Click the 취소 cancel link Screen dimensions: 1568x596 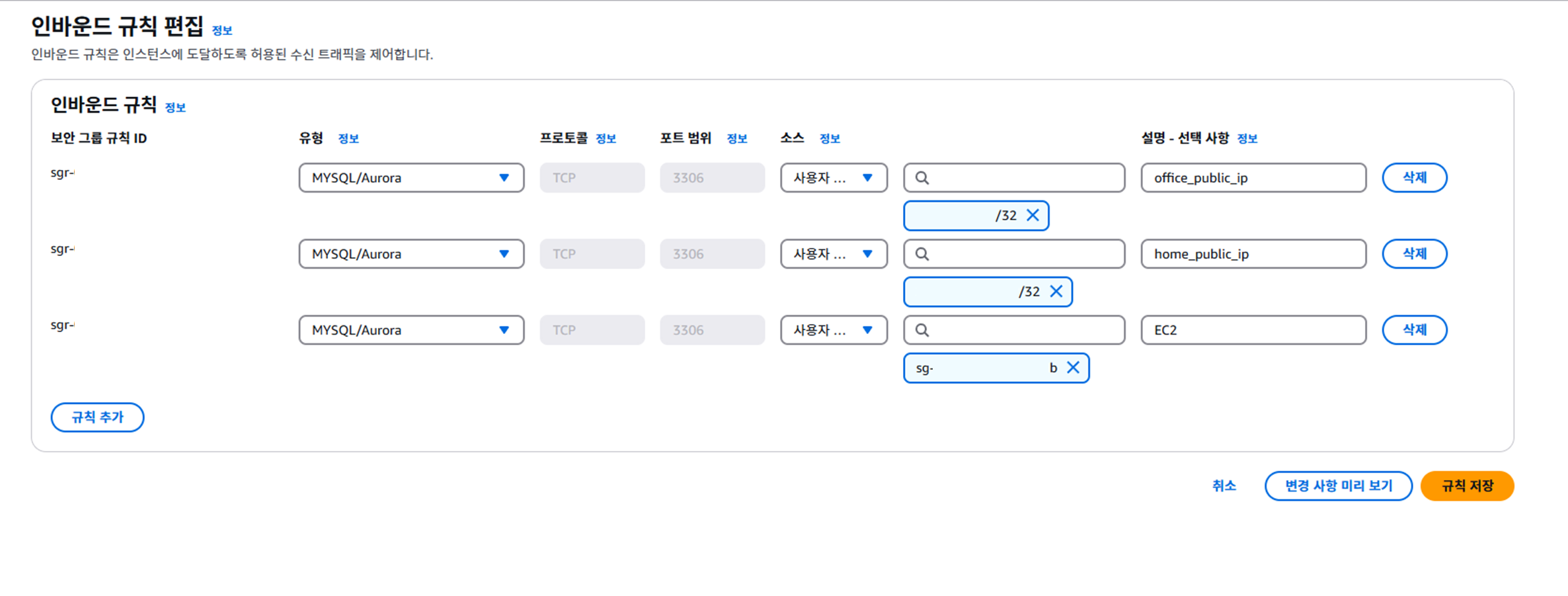click(x=1224, y=486)
